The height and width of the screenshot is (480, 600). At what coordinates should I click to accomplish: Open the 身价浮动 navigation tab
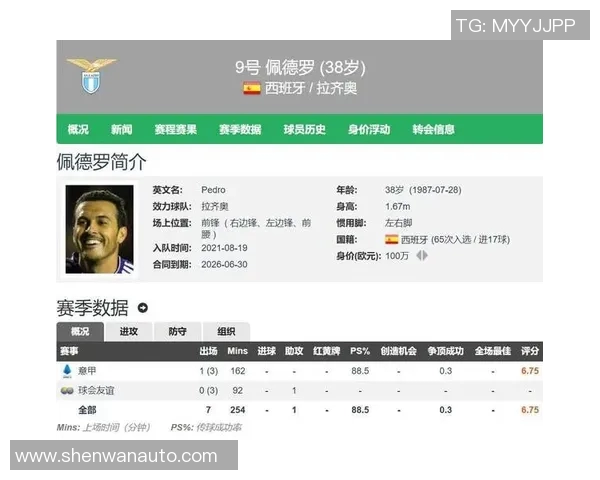(x=369, y=129)
